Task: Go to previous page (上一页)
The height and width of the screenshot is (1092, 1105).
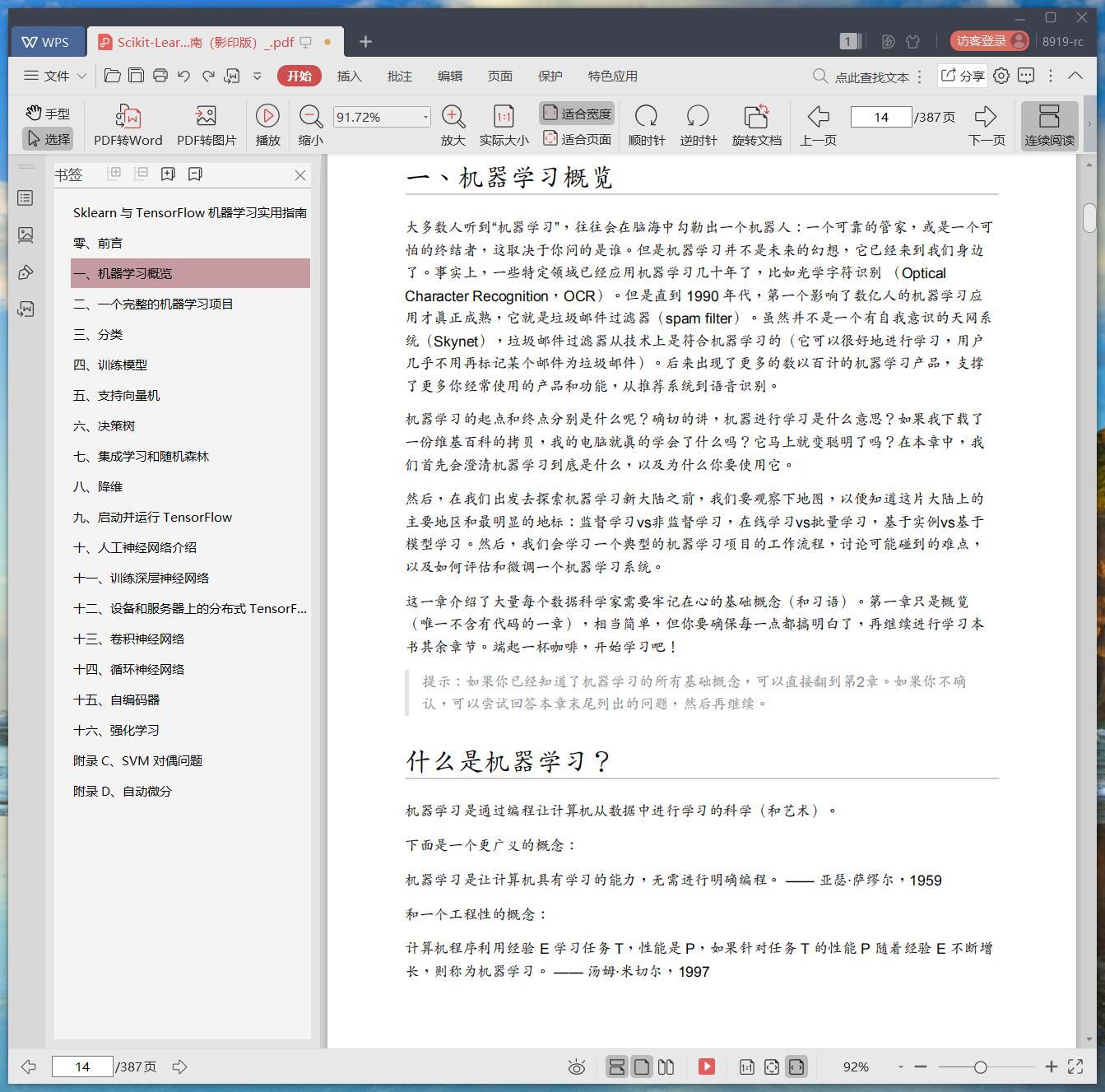Action: point(818,126)
